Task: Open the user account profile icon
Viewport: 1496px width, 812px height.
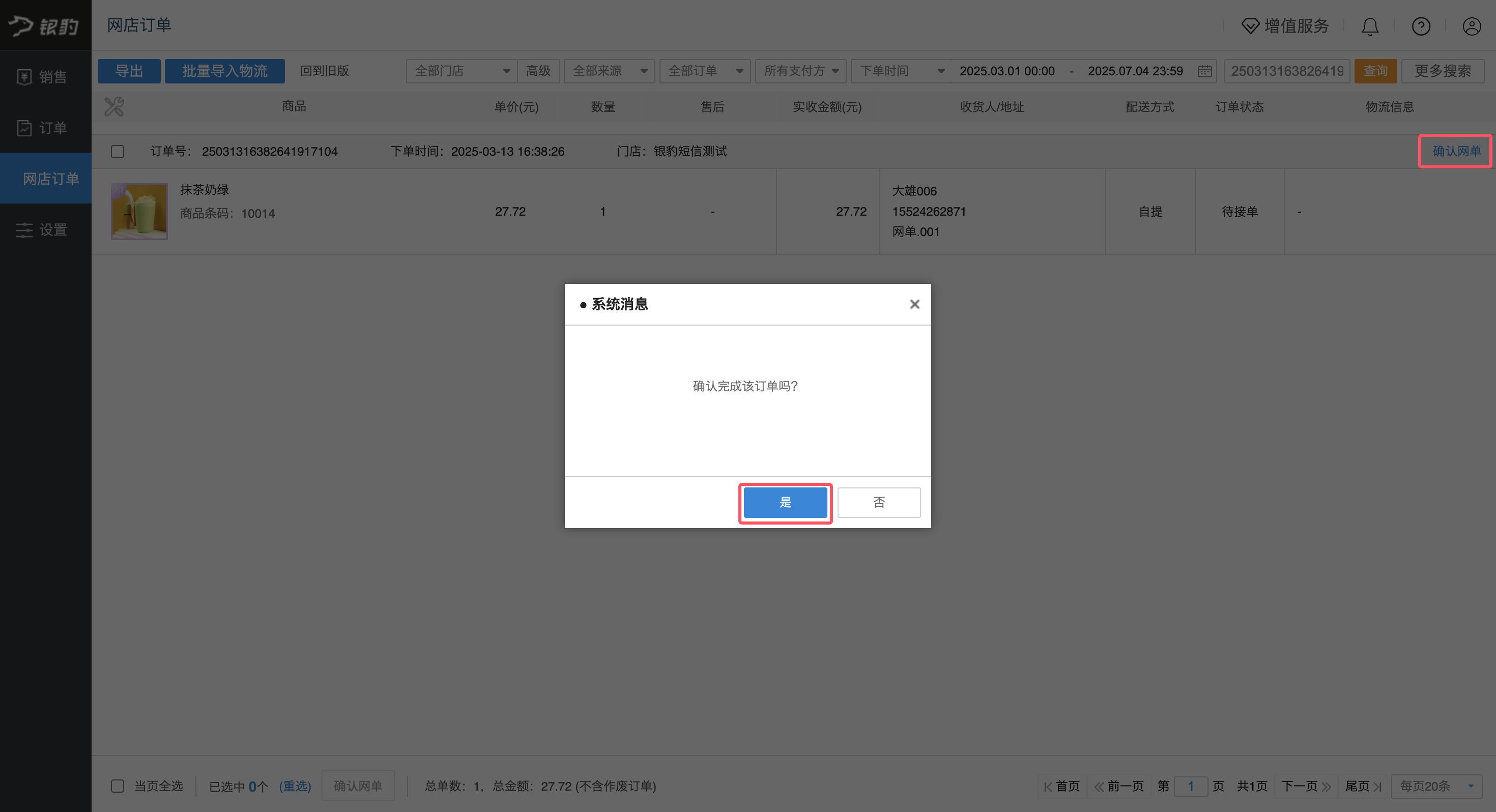Action: [x=1472, y=26]
